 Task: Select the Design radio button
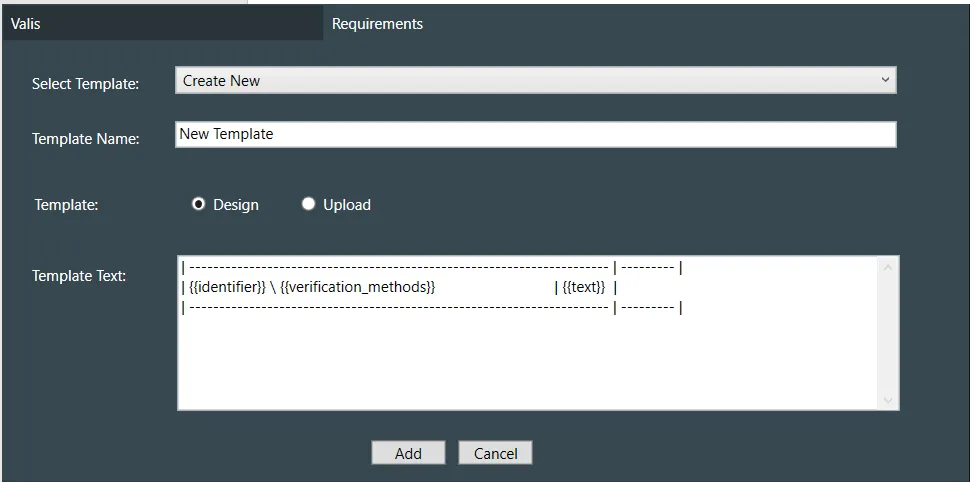click(199, 204)
